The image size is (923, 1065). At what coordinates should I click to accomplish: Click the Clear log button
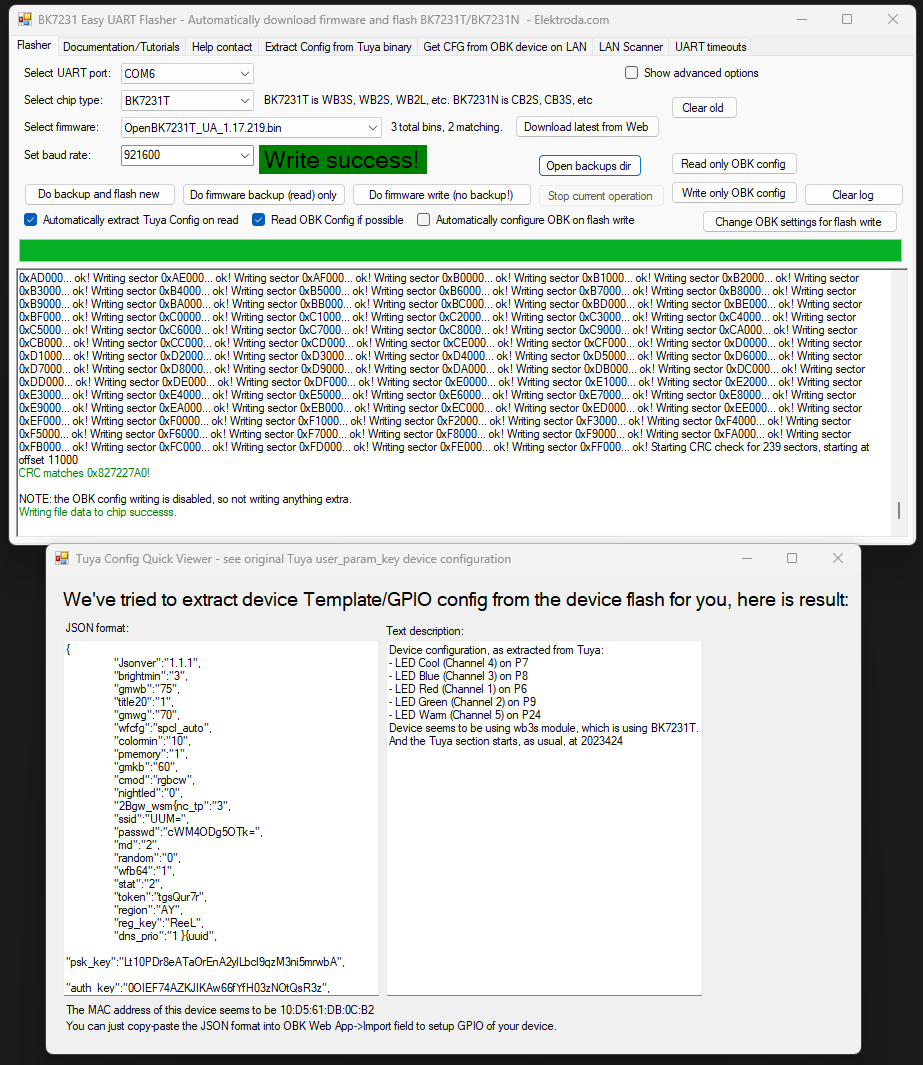pyautogui.click(x=853, y=195)
